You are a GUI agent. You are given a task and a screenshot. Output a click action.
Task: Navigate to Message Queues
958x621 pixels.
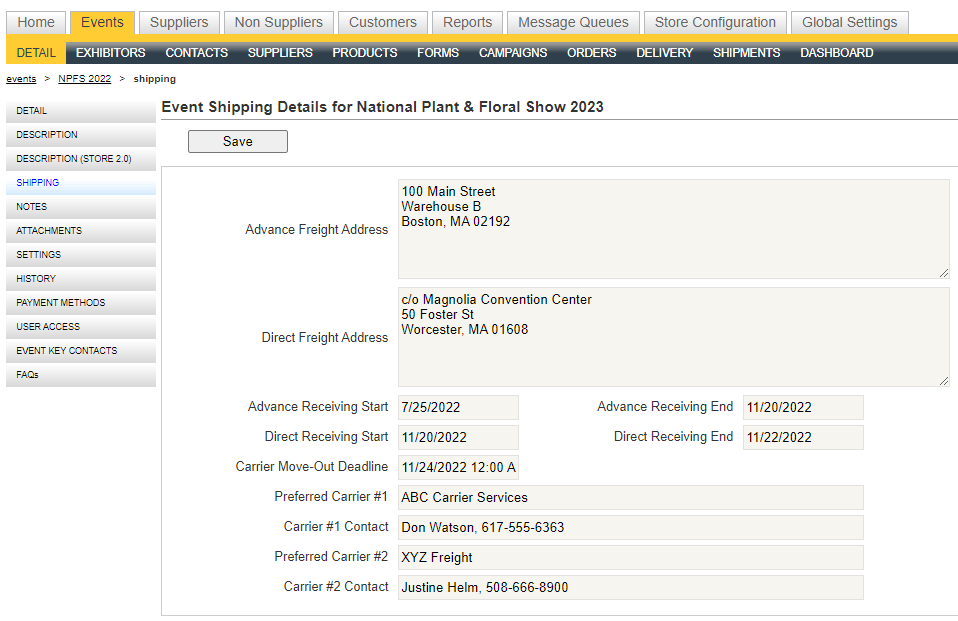[573, 22]
